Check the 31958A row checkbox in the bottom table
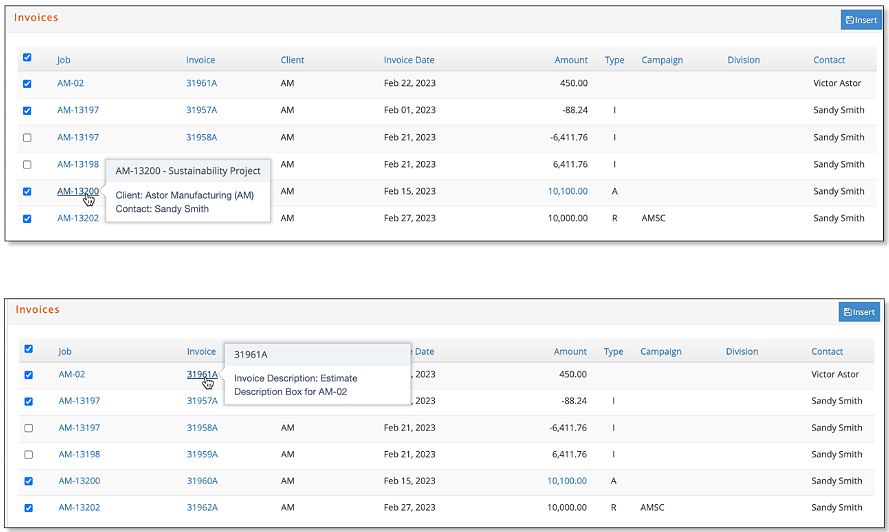889x532 pixels. [29, 428]
